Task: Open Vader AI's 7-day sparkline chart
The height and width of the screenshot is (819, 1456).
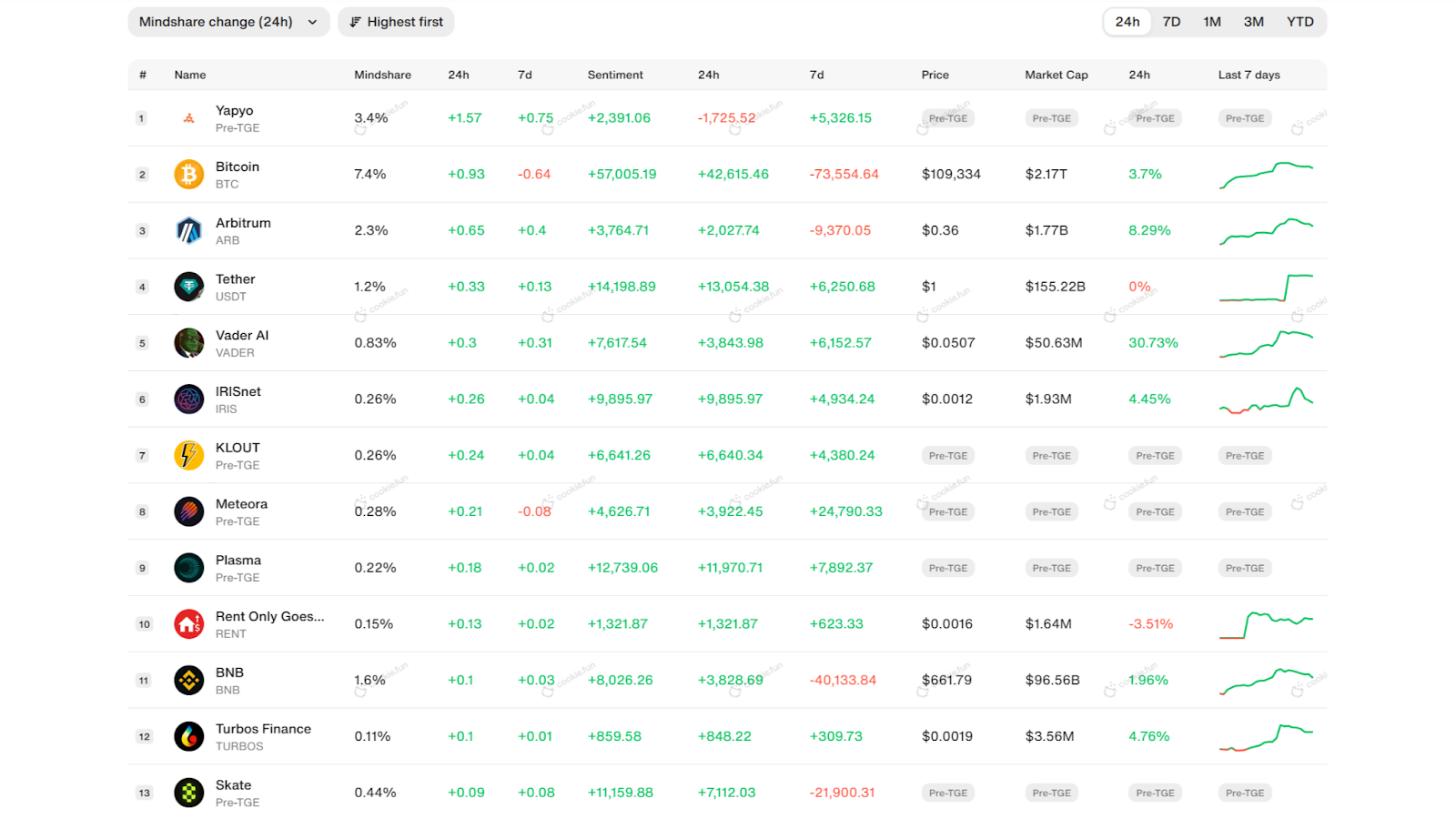Action: tap(1266, 344)
